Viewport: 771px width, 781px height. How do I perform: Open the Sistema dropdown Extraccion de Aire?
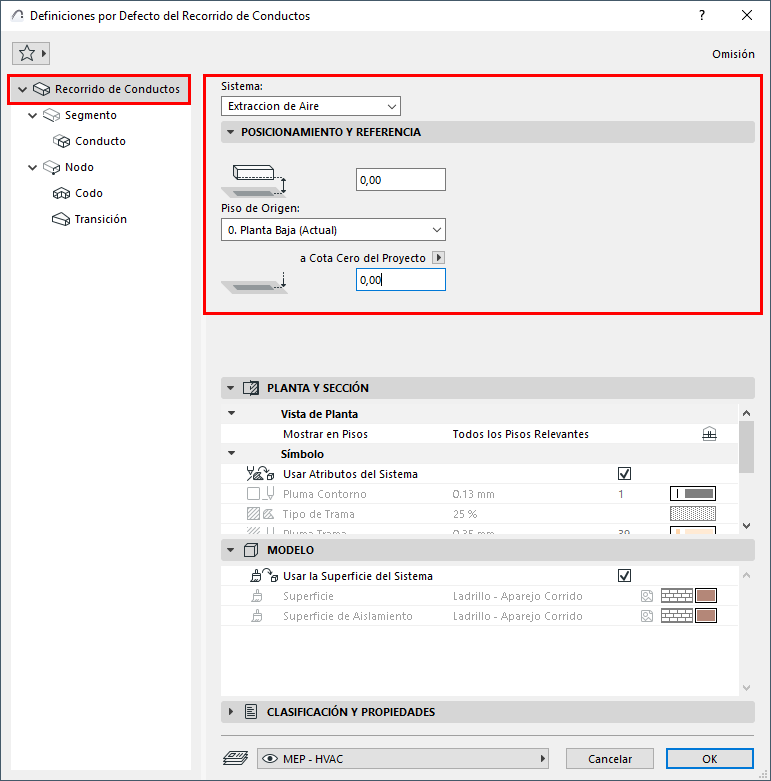coord(311,106)
